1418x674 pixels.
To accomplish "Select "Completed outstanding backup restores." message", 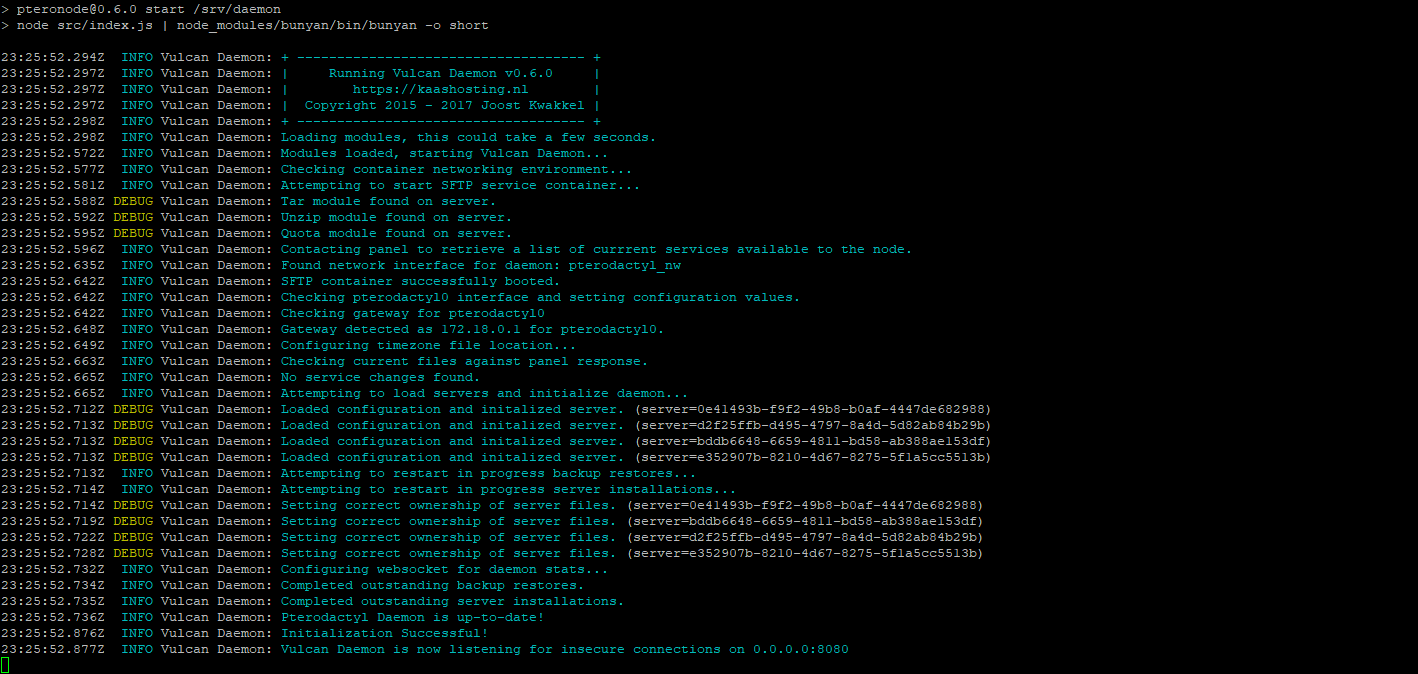I will point(432,585).
